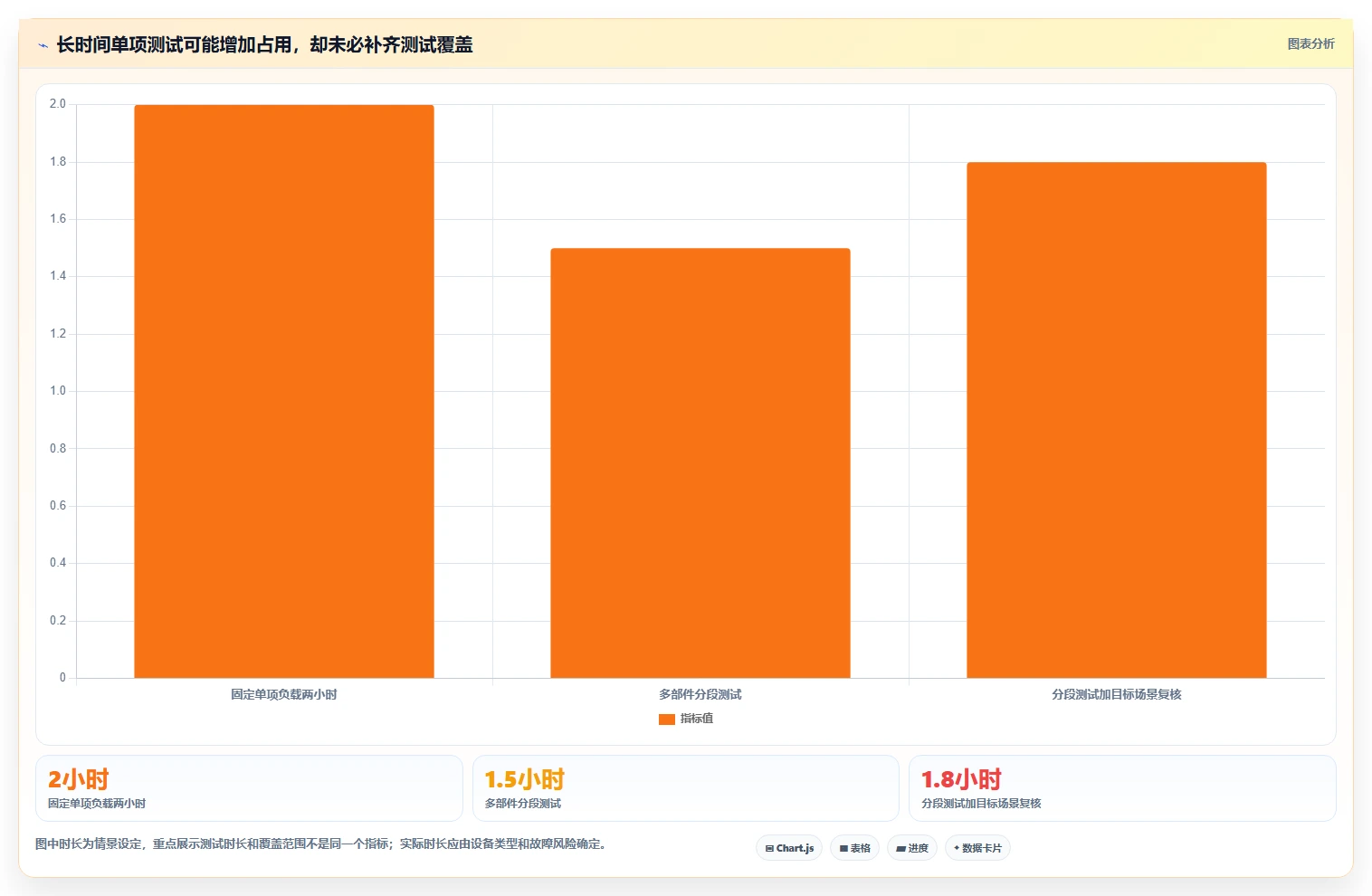This screenshot has height=896, width=1372.
Task: Click the 1.0 y-axis tick label
Action: click(x=58, y=391)
